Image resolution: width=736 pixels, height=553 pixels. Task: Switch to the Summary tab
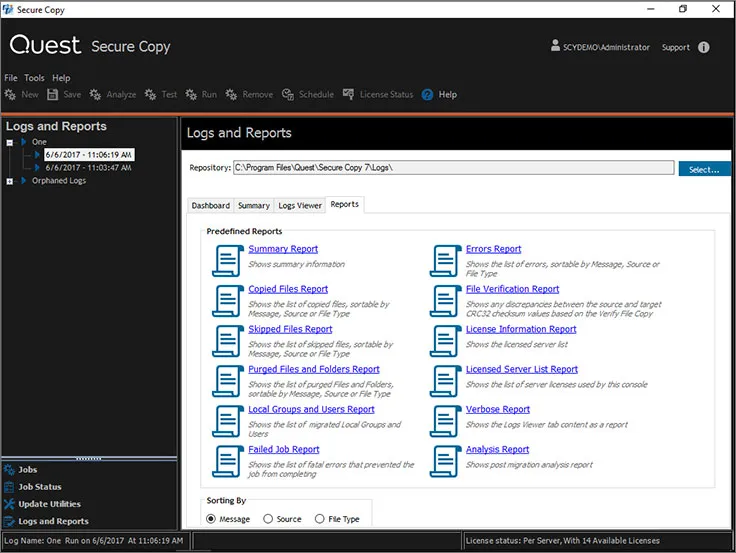pyautogui.click(x=254, y=206)
